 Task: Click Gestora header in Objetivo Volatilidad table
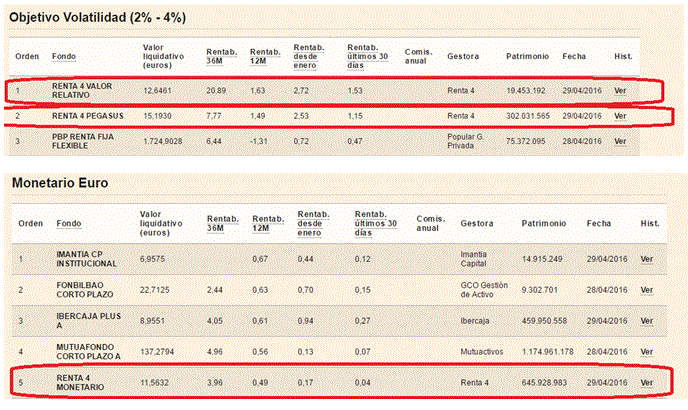463,57
